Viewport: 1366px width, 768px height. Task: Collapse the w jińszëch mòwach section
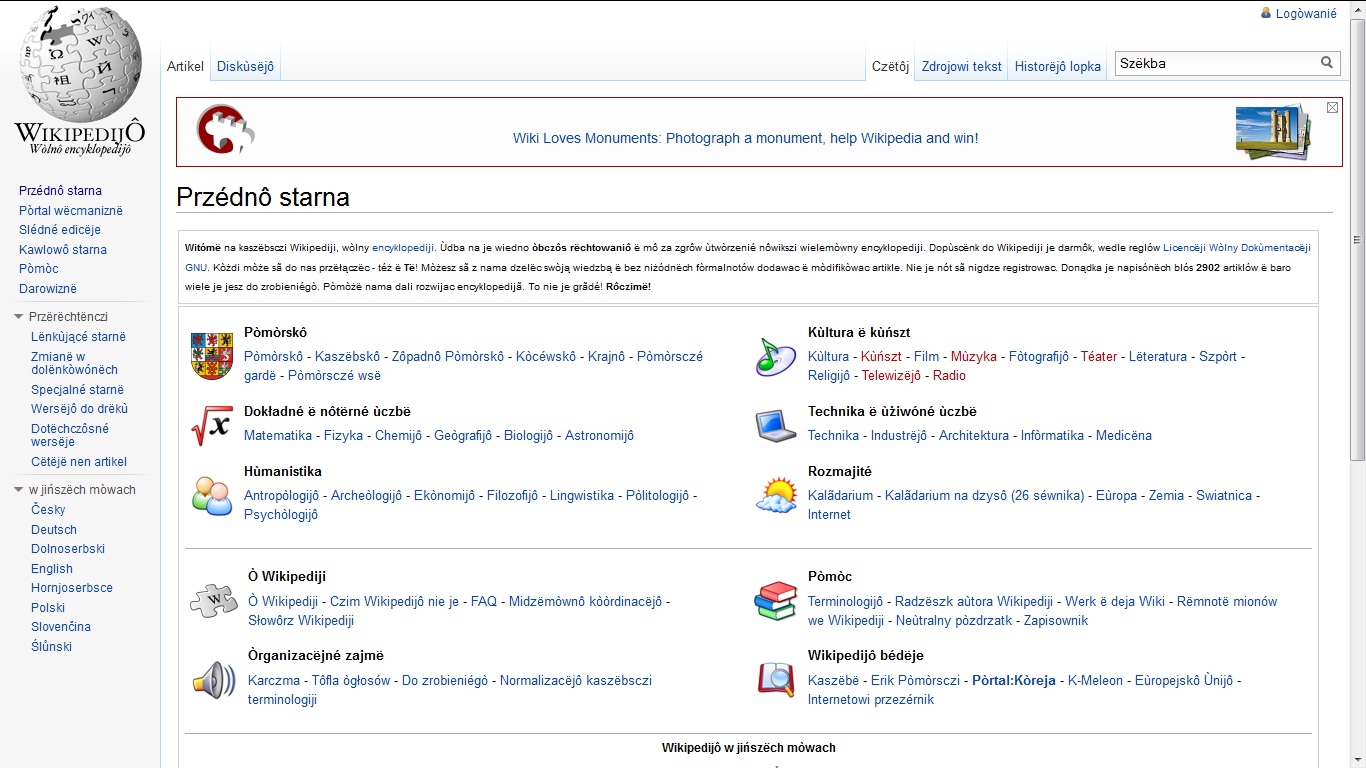18,490
